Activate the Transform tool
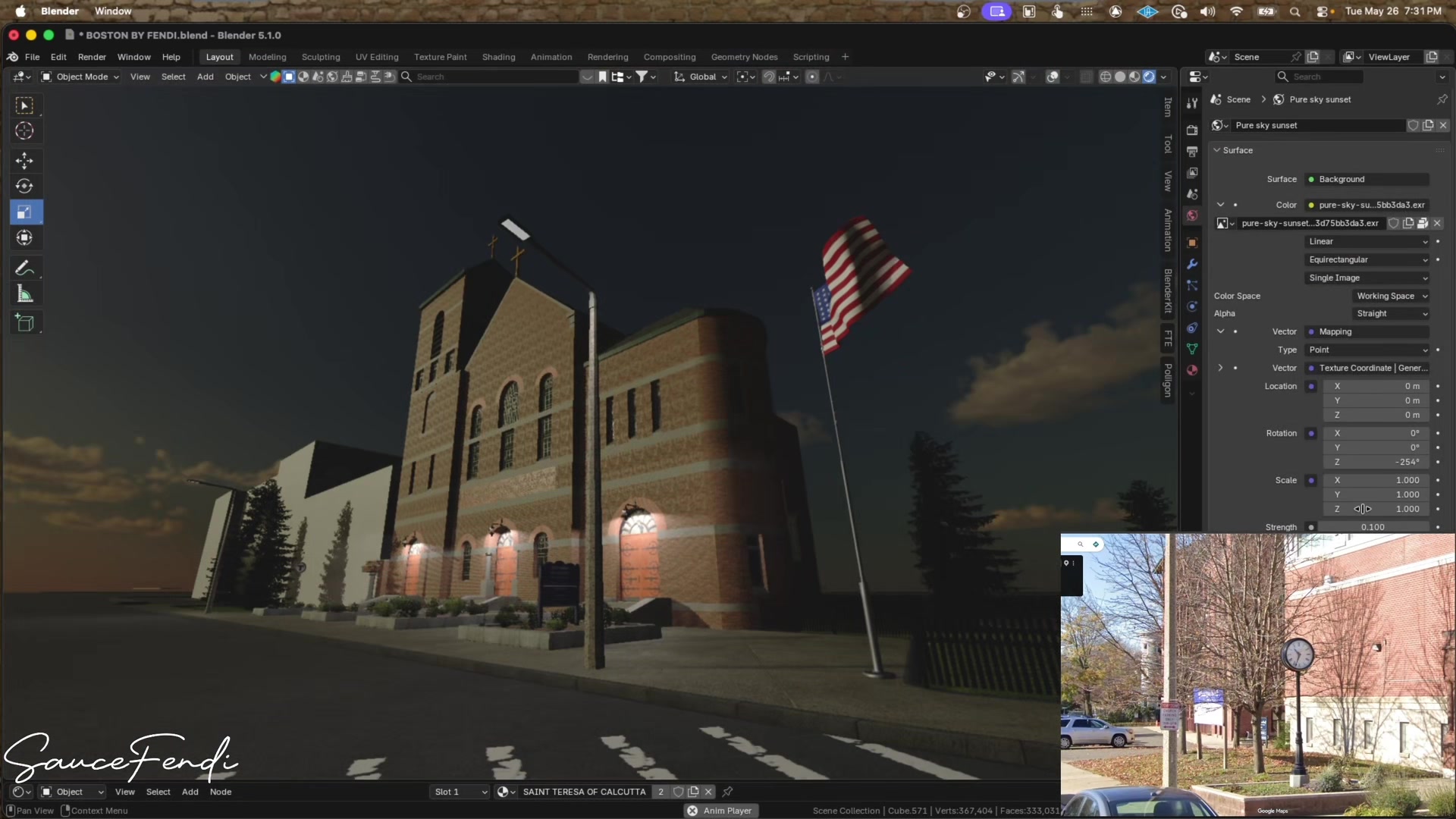This screenshot has width=1456, height=819. [x=24, y=238]
